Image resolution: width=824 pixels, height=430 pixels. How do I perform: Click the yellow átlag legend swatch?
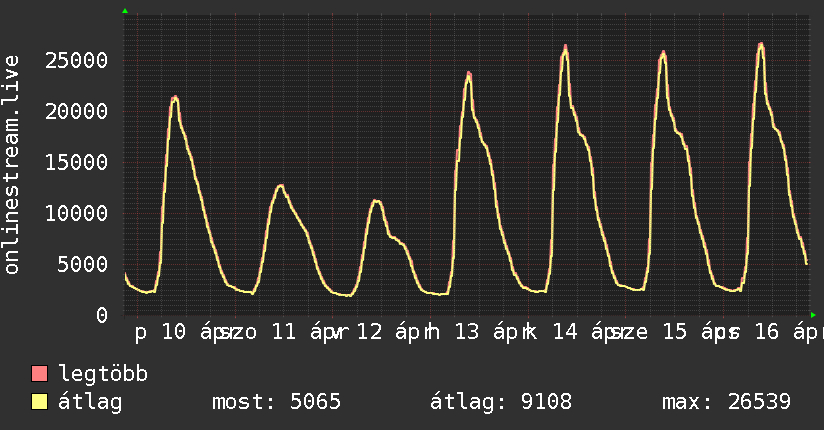click(39, 402)
